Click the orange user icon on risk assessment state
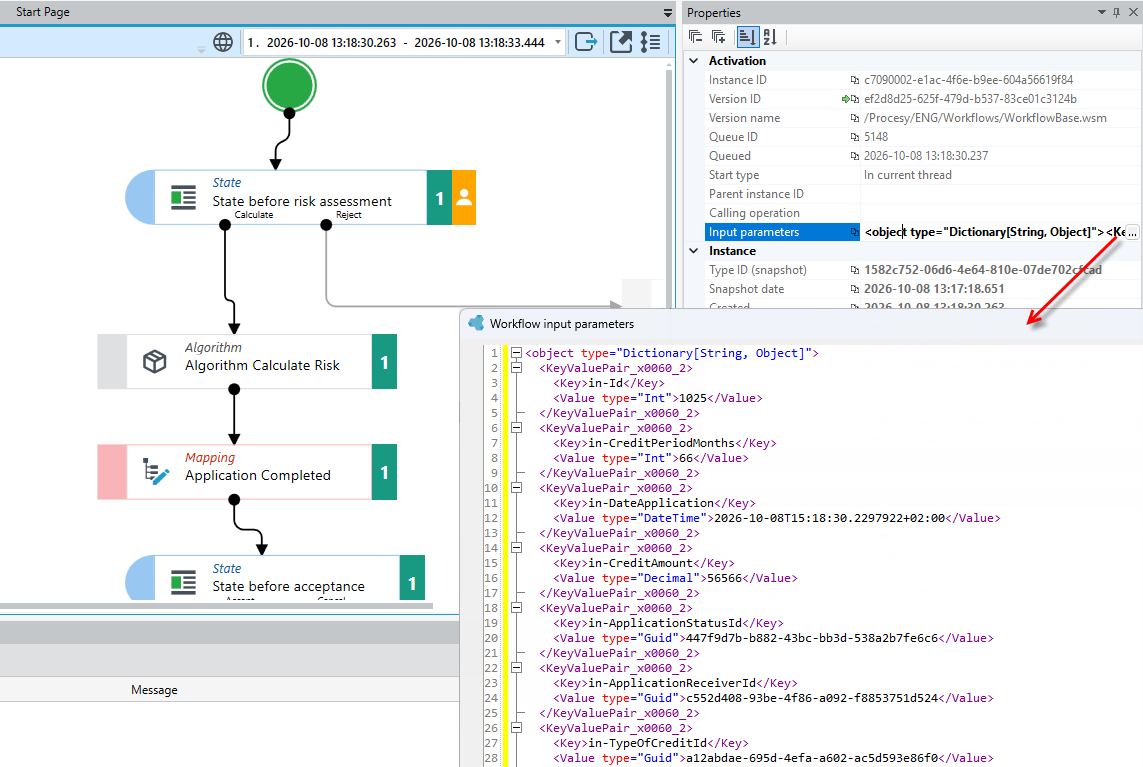Viewport: 1143px width, 767px height. pos(464,198)
